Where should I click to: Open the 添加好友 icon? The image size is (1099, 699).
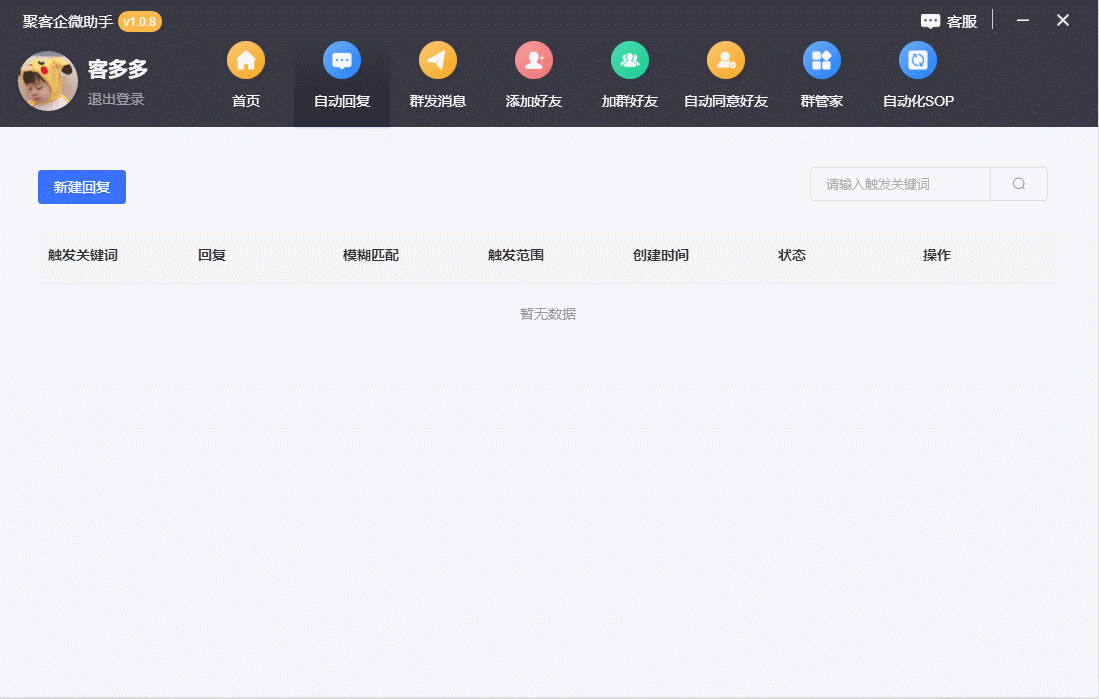click(533, 60)
